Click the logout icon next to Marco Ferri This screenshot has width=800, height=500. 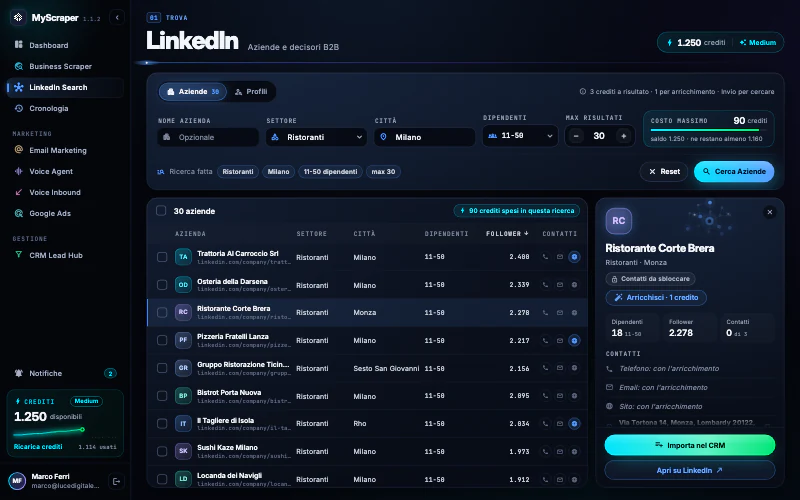pos(116,481)
